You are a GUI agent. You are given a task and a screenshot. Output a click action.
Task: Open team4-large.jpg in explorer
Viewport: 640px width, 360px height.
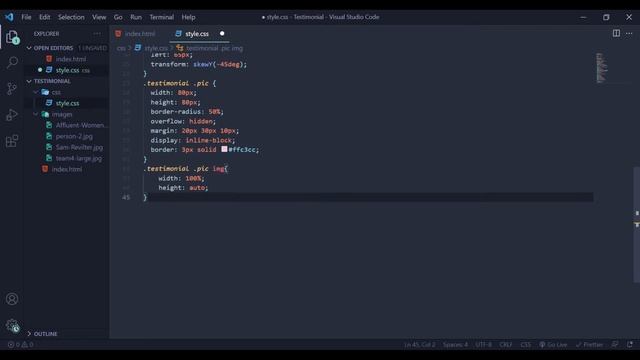(79, 158)
